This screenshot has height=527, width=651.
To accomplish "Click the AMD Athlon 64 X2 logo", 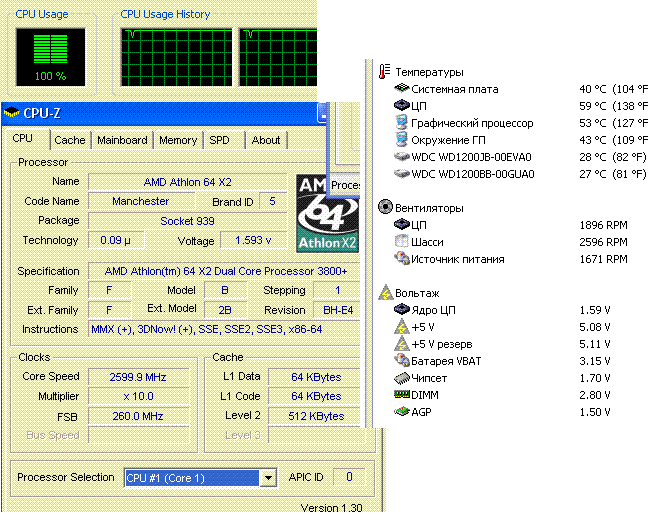I will pos(327,213).
